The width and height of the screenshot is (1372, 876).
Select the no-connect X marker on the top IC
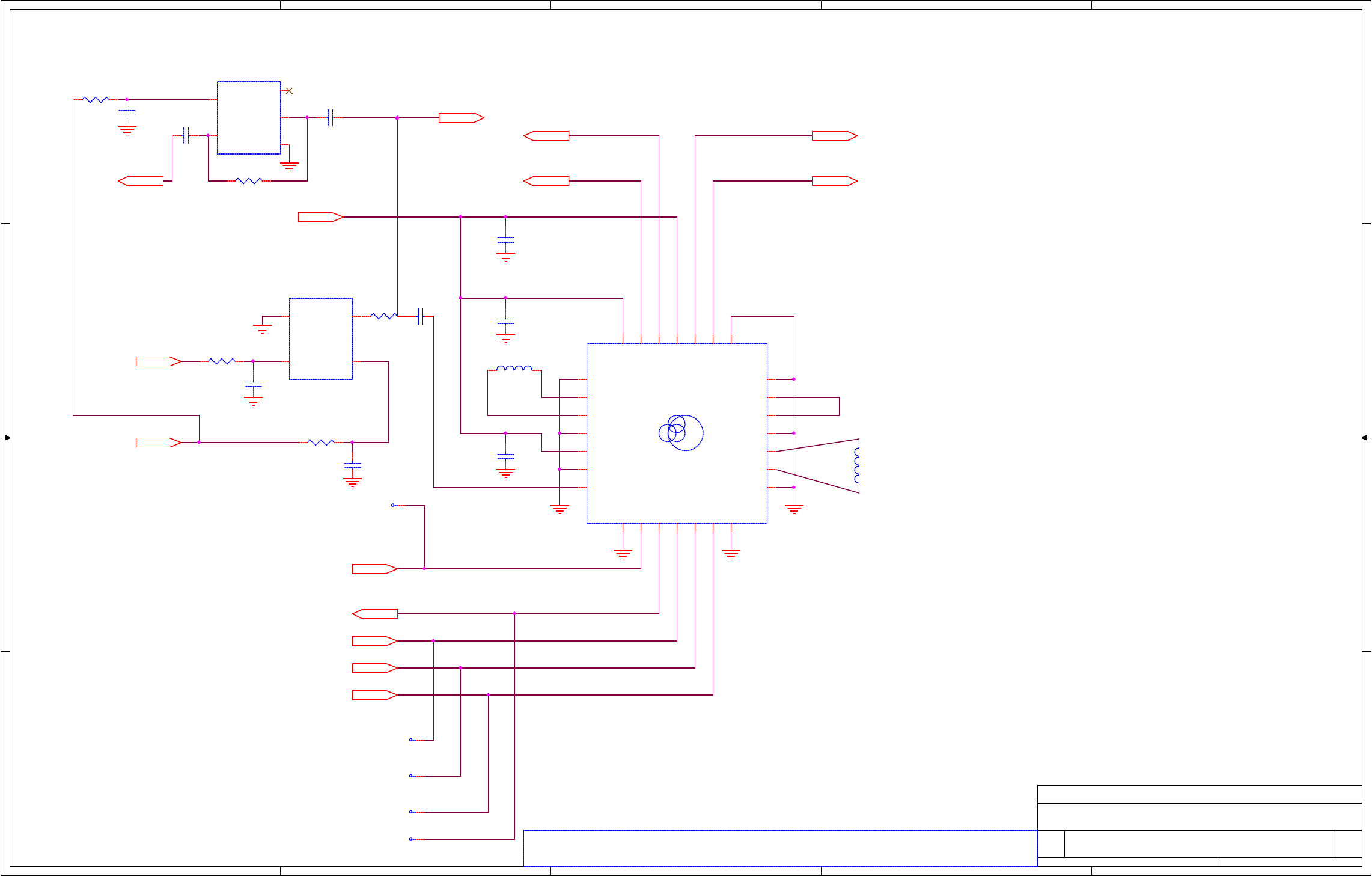click(x=289, y=91)
